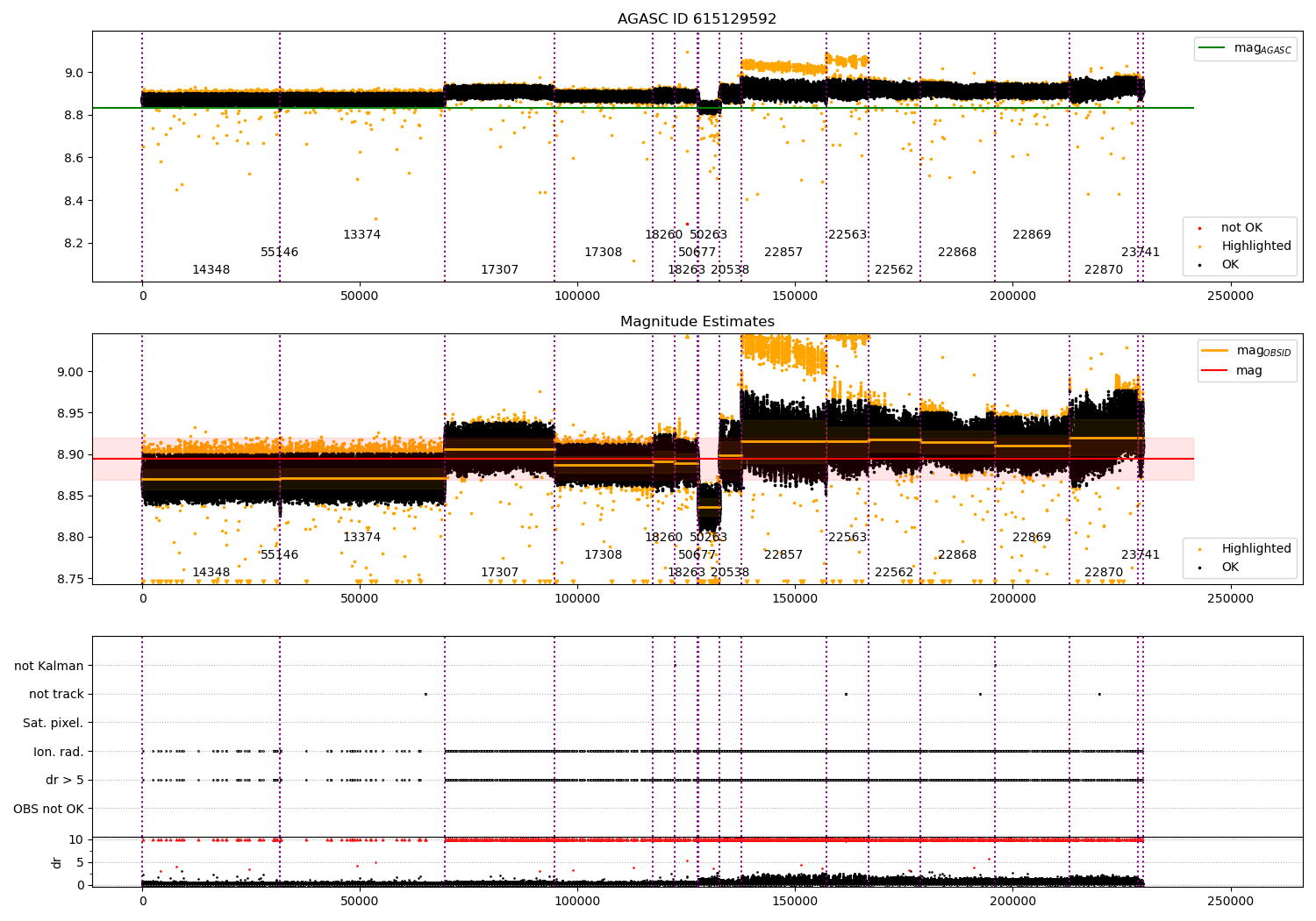Click OBSID label 22562 in Magnitude Estimates plot
Image resolution: width=1316 pixels, height=921 pixels.
pyautogui.click(x=894, y=573)
